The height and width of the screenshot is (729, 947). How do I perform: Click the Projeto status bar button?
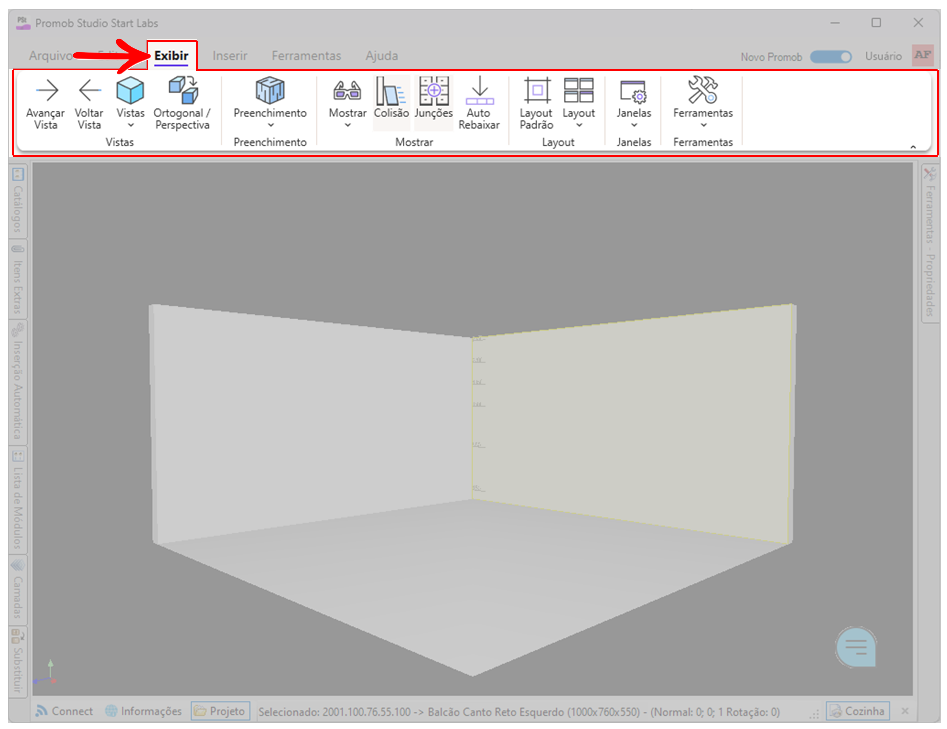(220, 711)
